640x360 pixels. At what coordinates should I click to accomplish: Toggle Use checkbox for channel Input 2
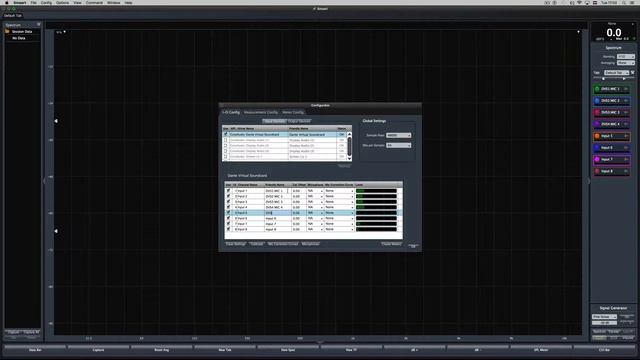click(228, 196)
